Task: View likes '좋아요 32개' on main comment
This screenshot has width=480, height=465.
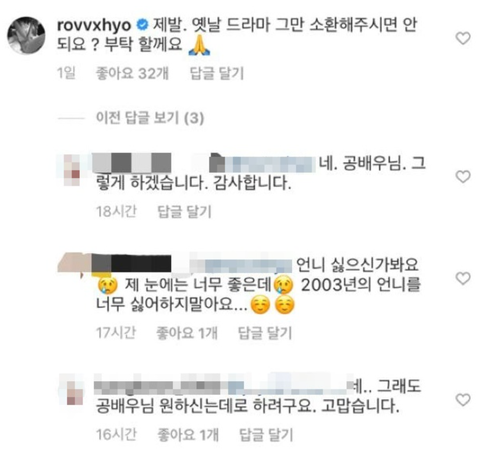Action: click(132, 73)
